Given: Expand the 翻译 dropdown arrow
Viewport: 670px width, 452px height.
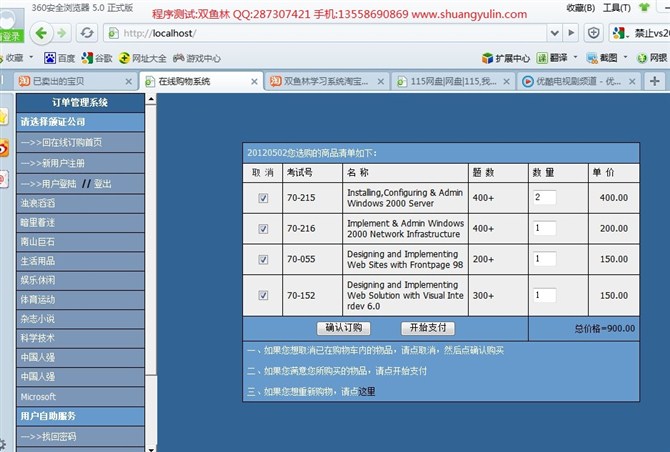Looking at the screenshot, I should coord(575,57).
